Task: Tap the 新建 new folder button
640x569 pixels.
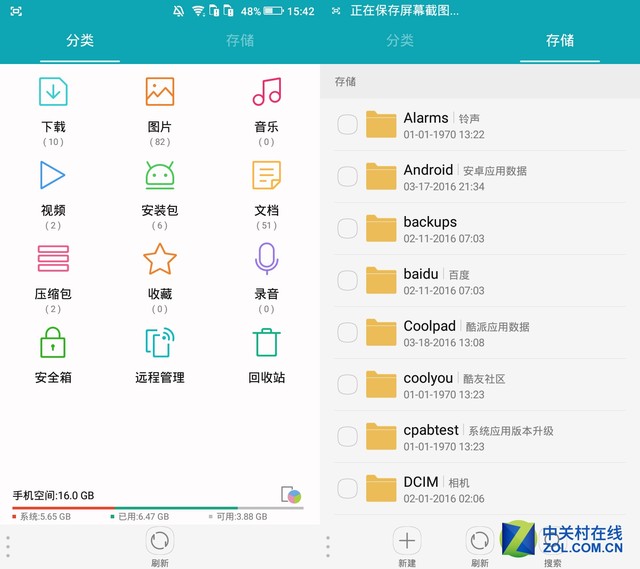Action: pyautogui.click(x=407, y=545)
